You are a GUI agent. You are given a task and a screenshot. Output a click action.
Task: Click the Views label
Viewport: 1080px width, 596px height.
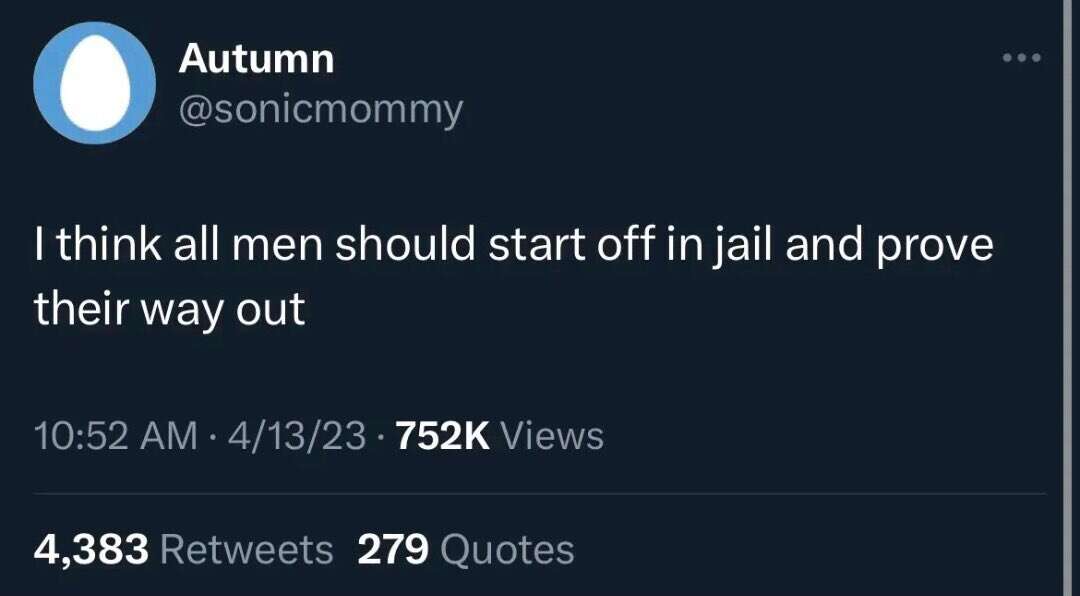(x=551, y=436)
